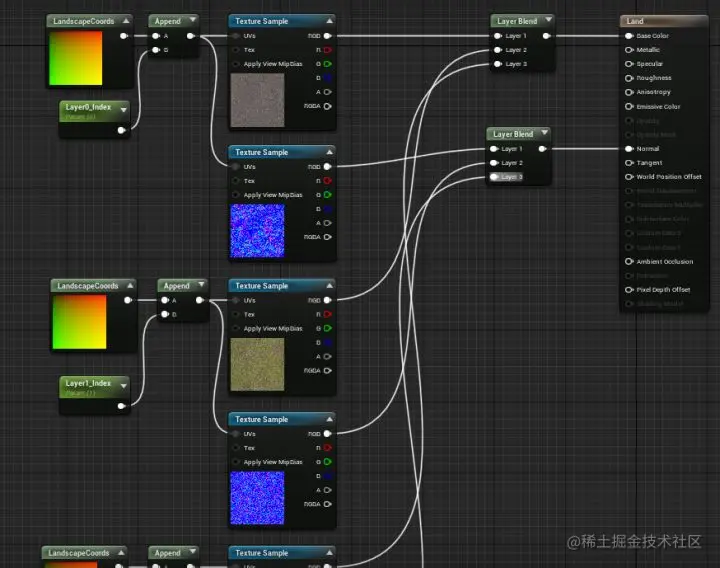Viewport: 720px width, 568px height.
Task: Click RGB output pin of gray Texture Sample
Action: (x=327, y=36)
